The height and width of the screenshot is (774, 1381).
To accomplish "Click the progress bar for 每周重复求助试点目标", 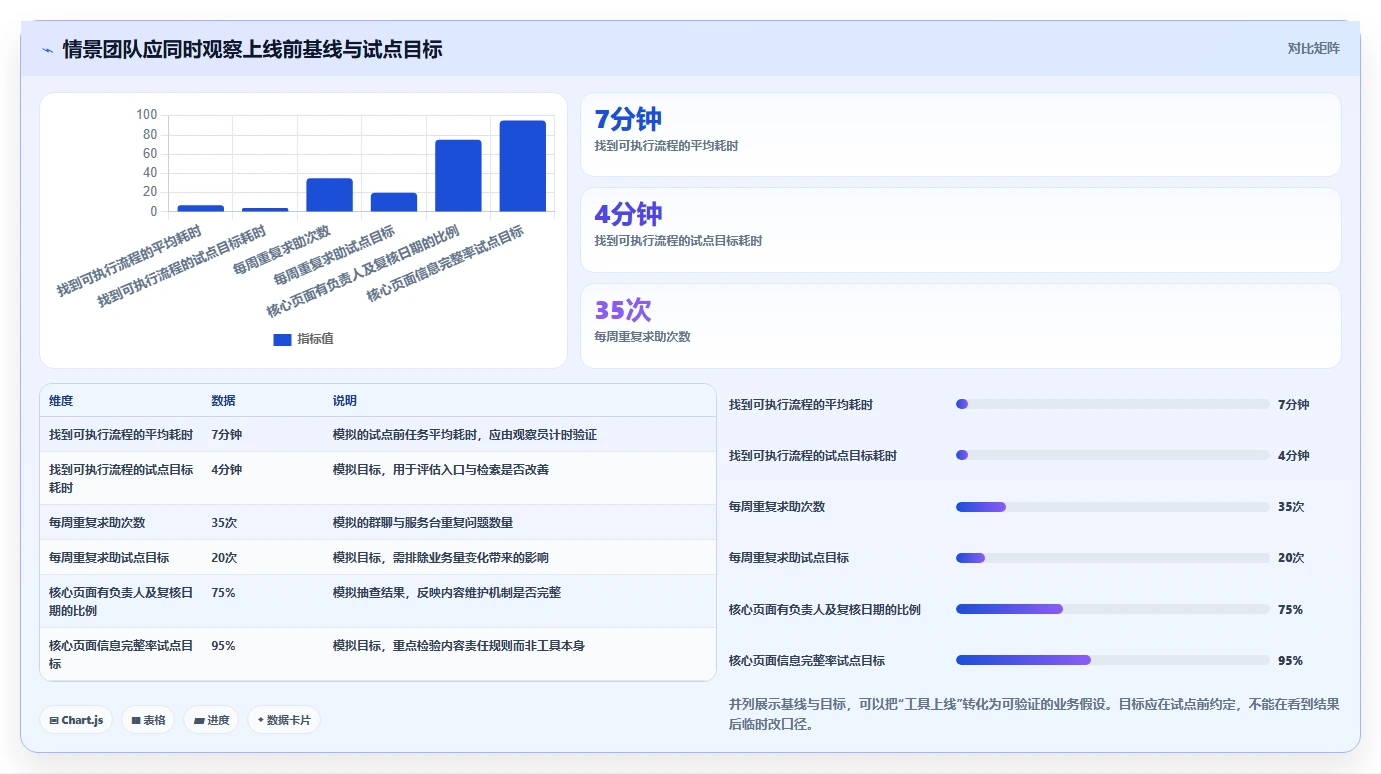I will point(1112,558).
